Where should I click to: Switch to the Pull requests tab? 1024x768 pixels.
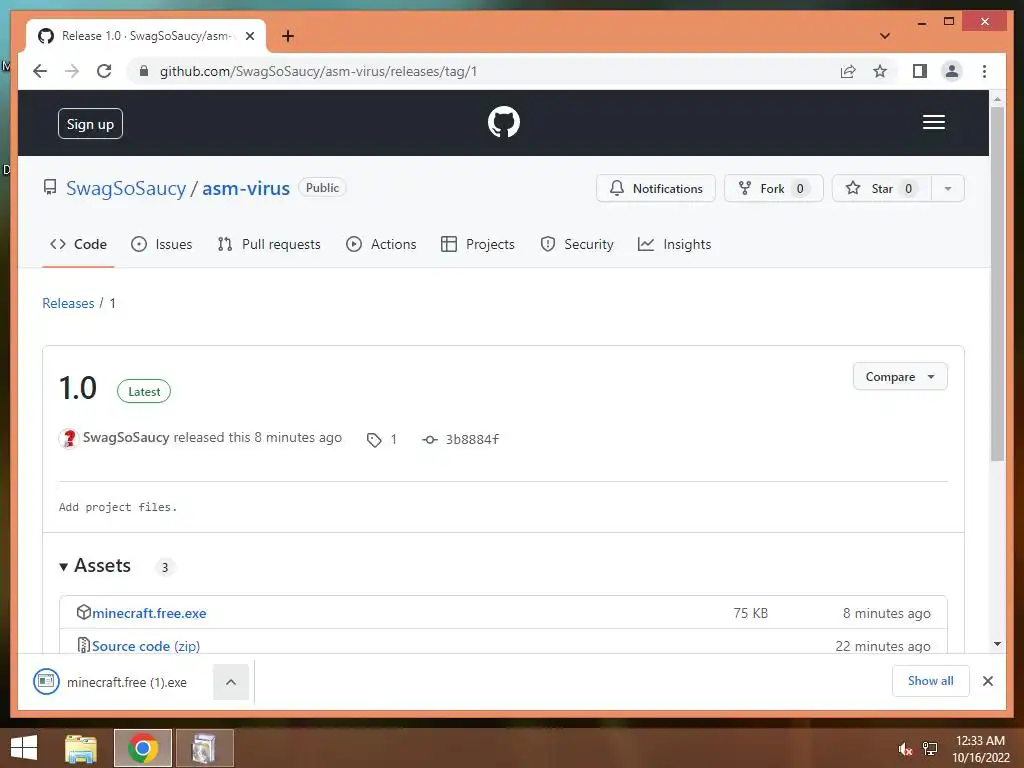269,244
